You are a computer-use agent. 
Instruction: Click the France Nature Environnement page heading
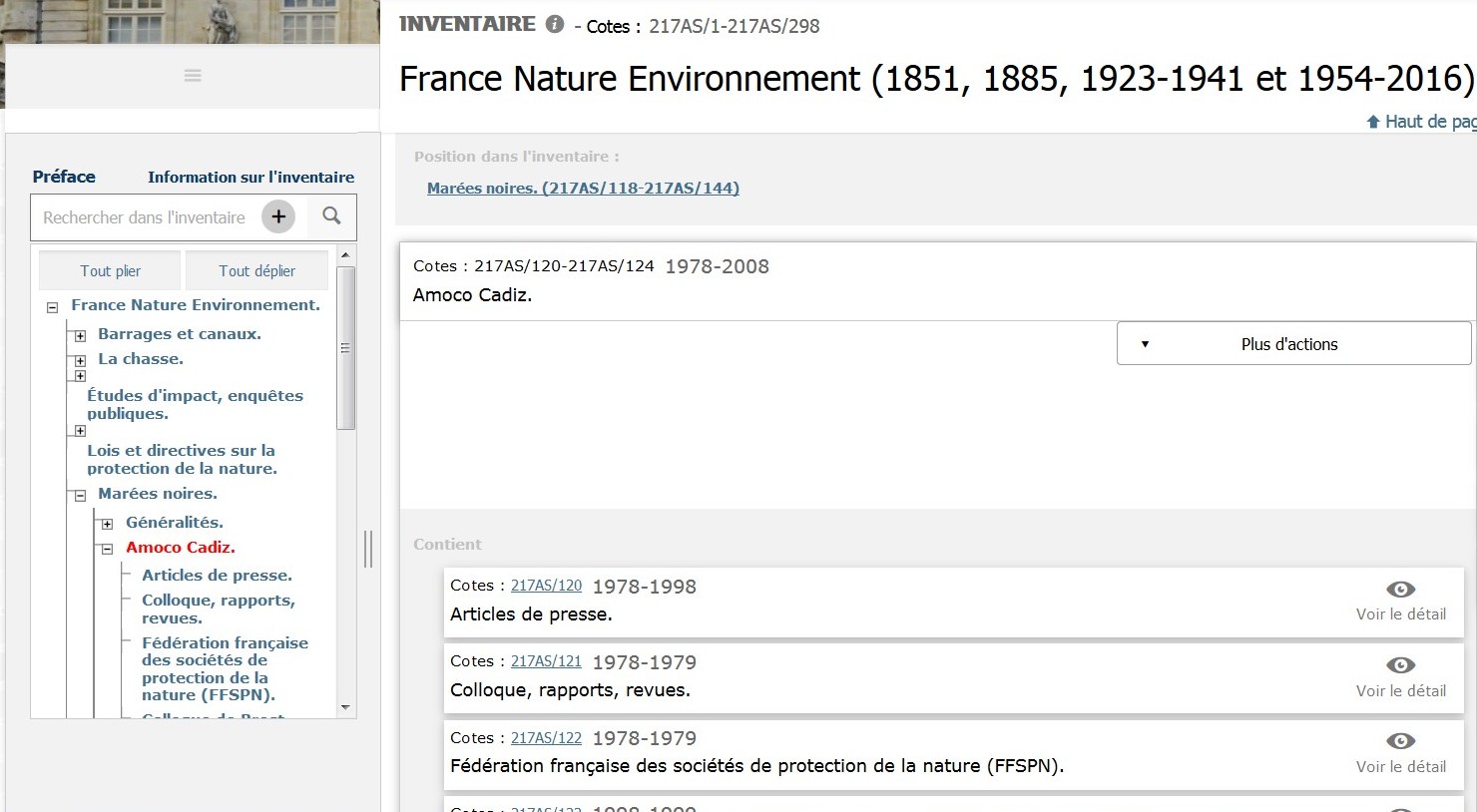pos(936,78)
